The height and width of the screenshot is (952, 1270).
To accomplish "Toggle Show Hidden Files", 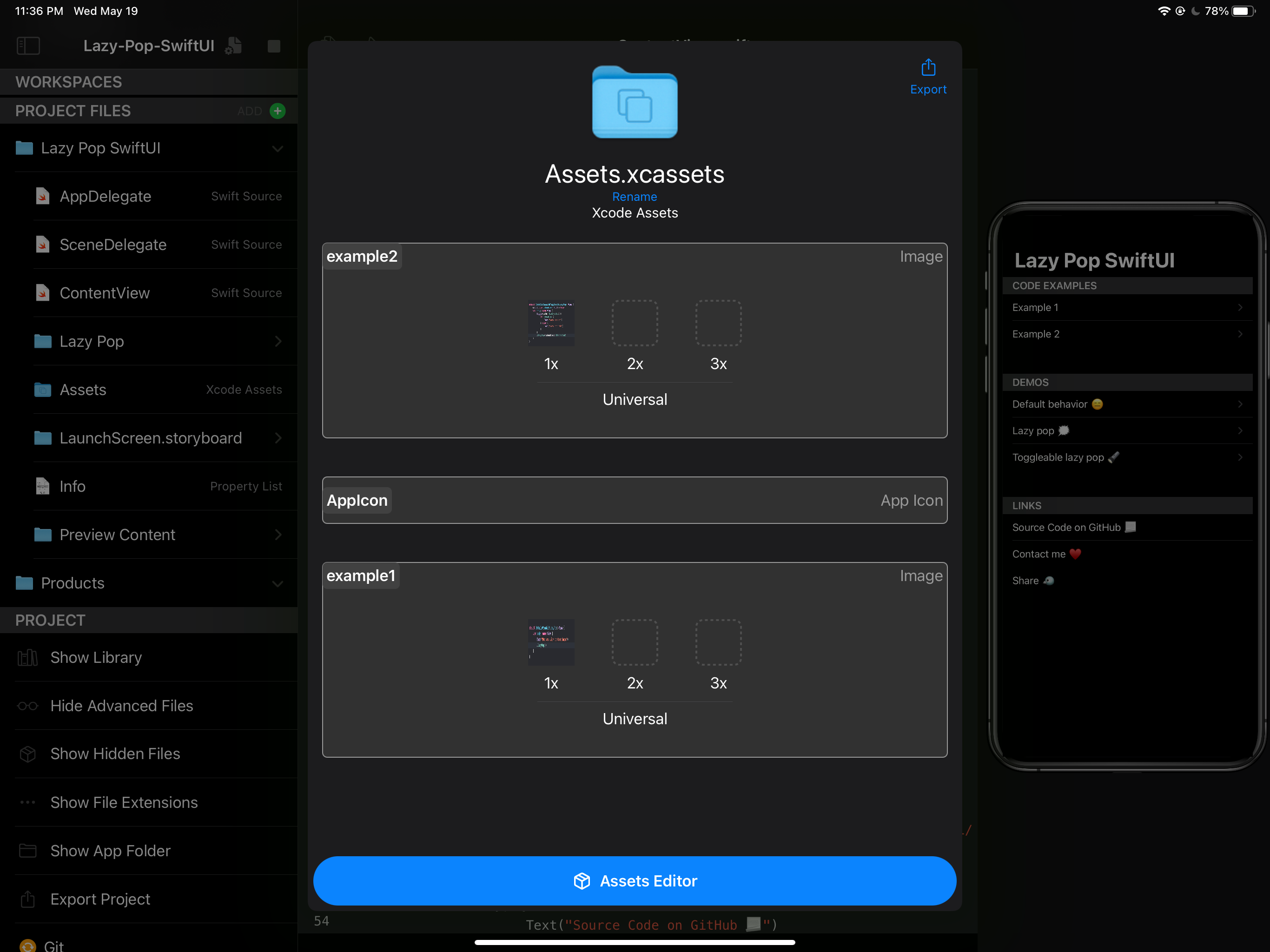I will 114,754.
